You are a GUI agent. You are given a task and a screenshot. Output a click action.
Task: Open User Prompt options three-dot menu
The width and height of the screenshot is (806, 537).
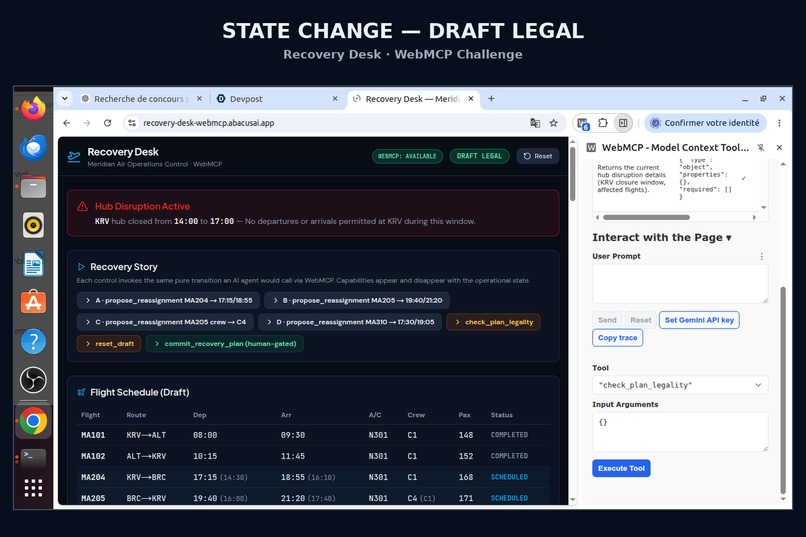click(x=761, y=256)
